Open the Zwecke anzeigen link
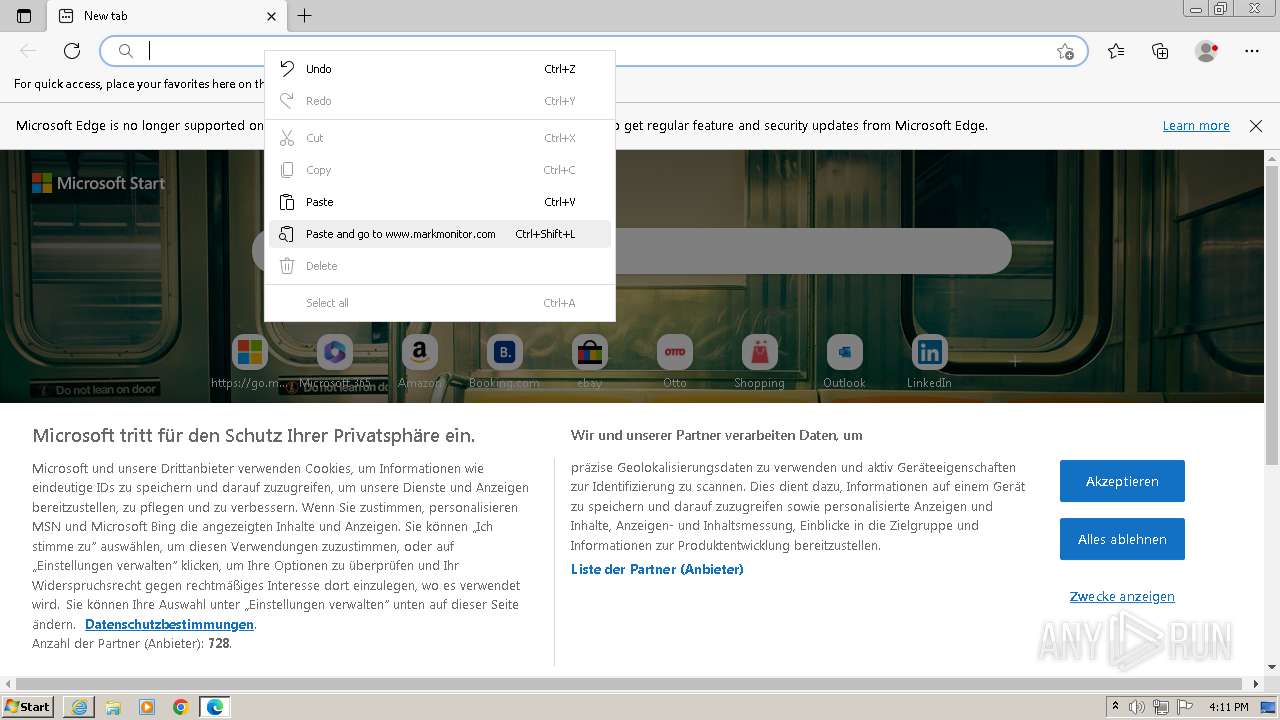The image size is (1280, 720). tap(1122, 597)
